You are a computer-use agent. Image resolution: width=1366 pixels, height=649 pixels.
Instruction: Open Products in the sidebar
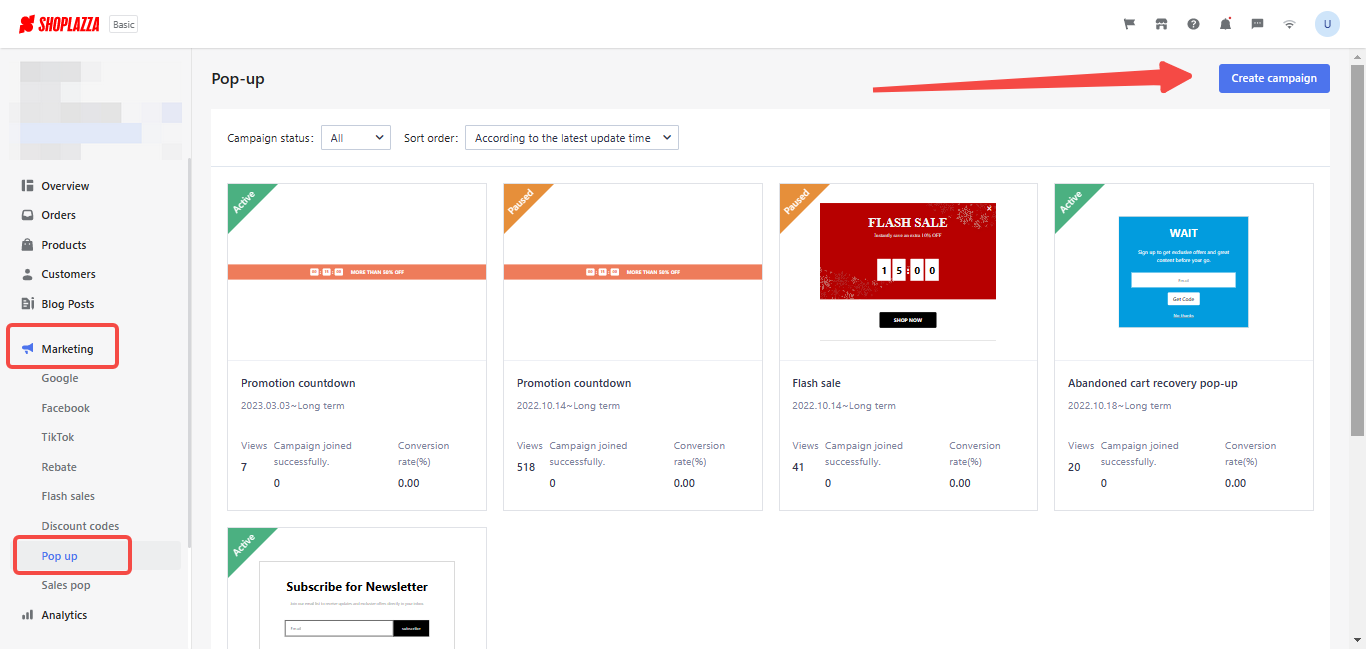pyautogui.click(x=64, y=245)
